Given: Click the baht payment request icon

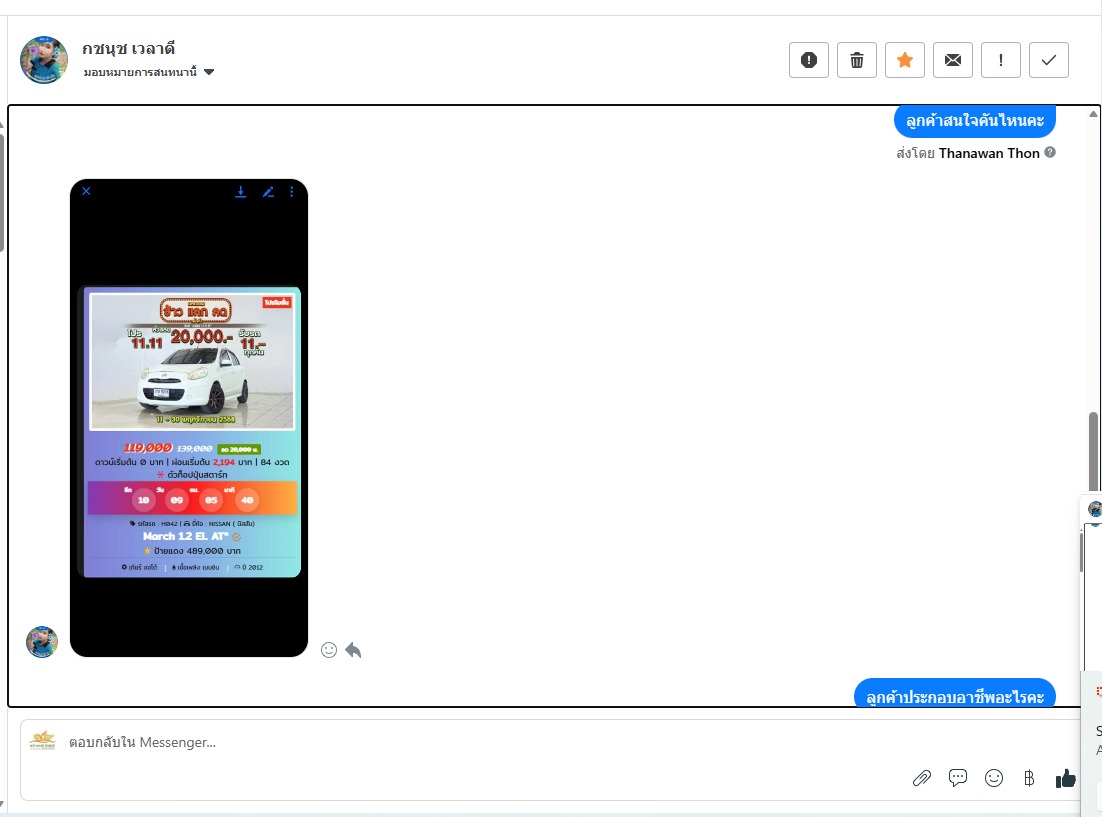Looking at the screenshot, I should pyautogui.click(x=1029, y=778).
